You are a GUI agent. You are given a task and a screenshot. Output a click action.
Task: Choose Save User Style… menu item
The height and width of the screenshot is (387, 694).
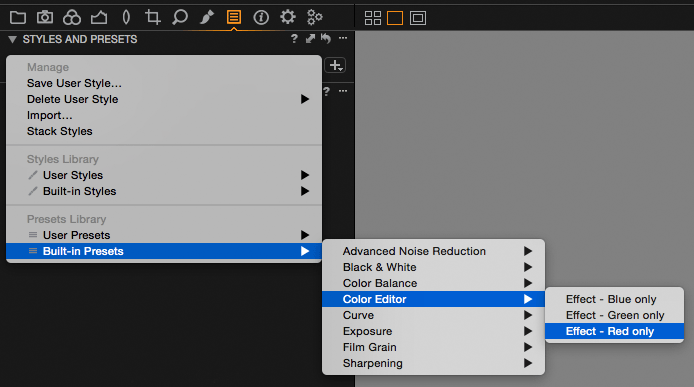(164, 83)
